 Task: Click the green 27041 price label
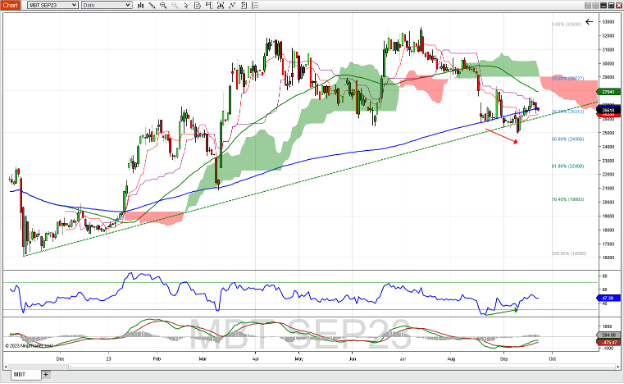coord(609,92)
